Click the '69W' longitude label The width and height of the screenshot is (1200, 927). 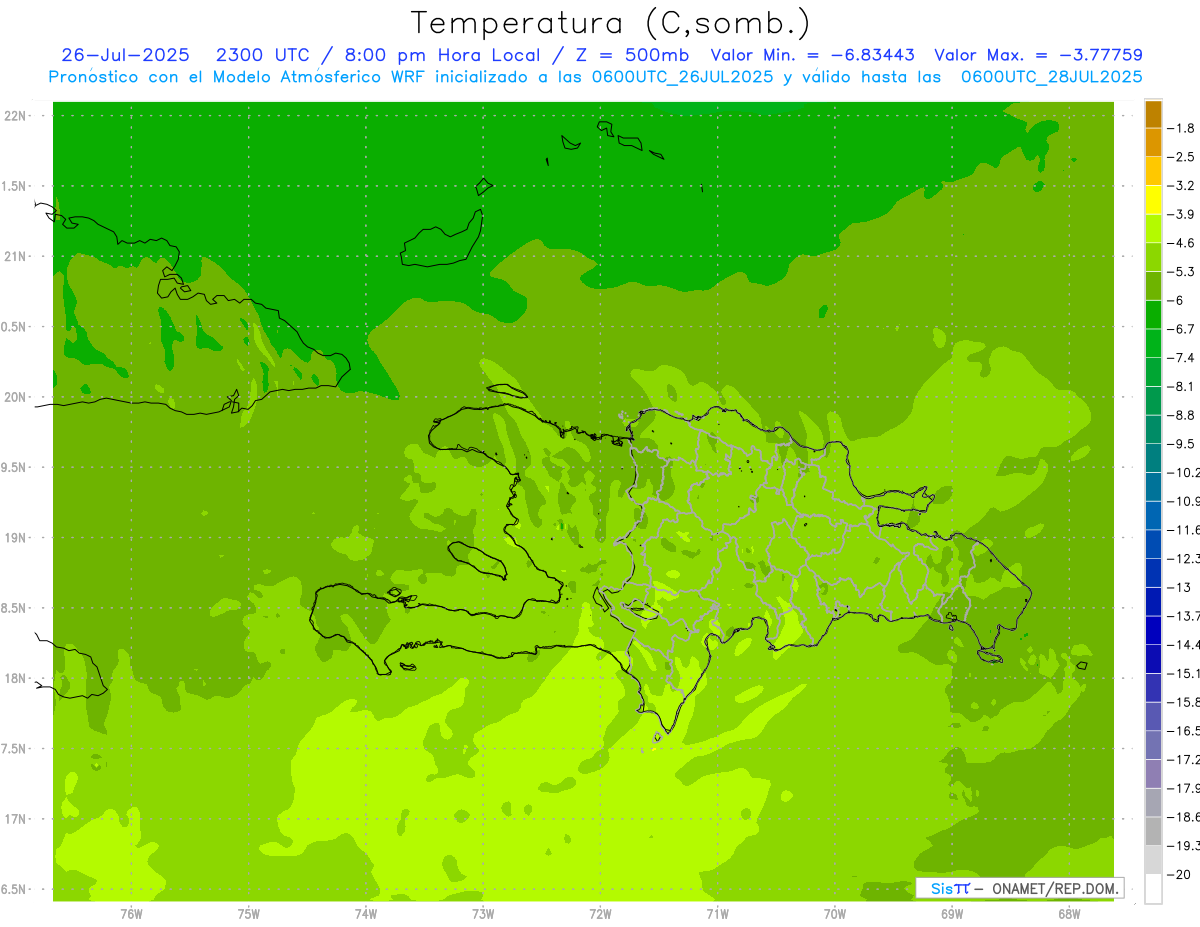click(x=952, y=914)
